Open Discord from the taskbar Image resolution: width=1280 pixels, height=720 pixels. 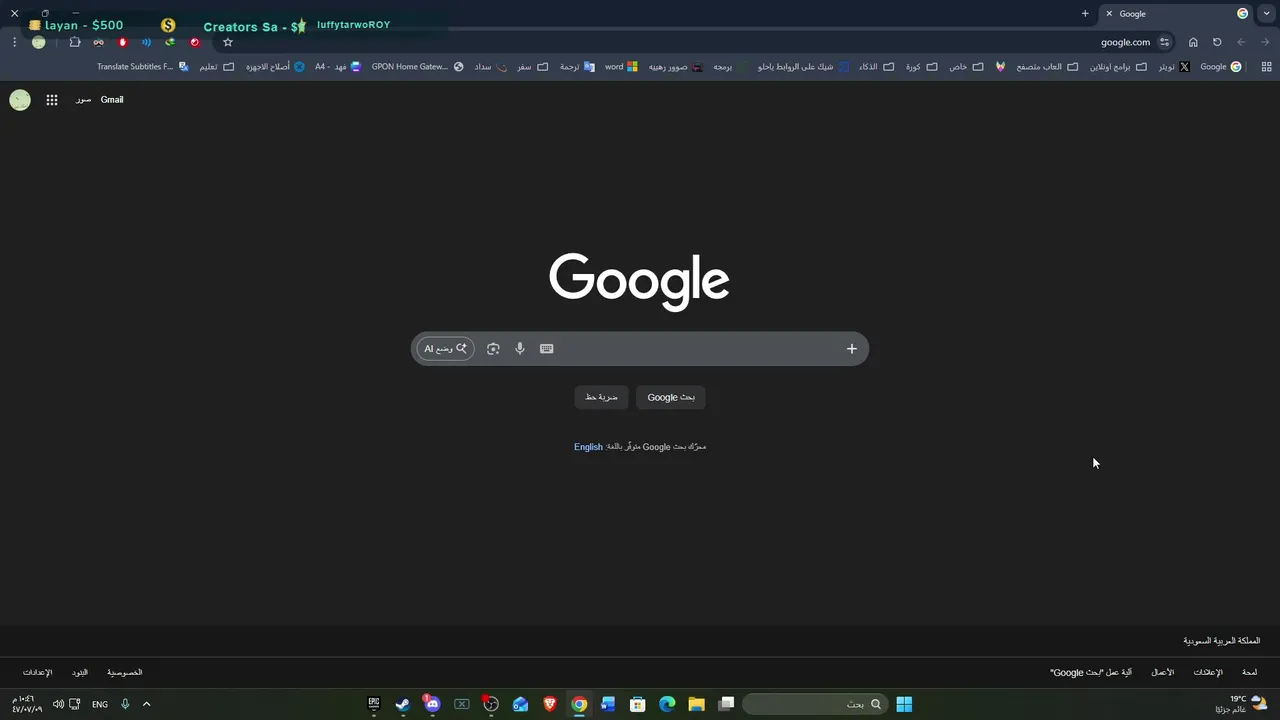coord(432,704)
